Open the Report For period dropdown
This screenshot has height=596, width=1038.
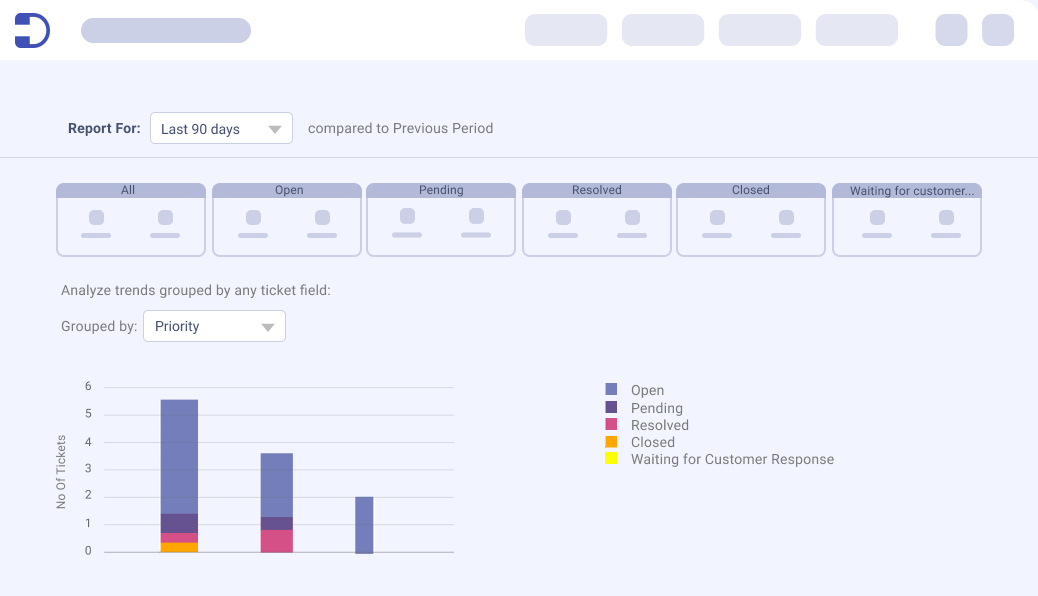[220, 129]
